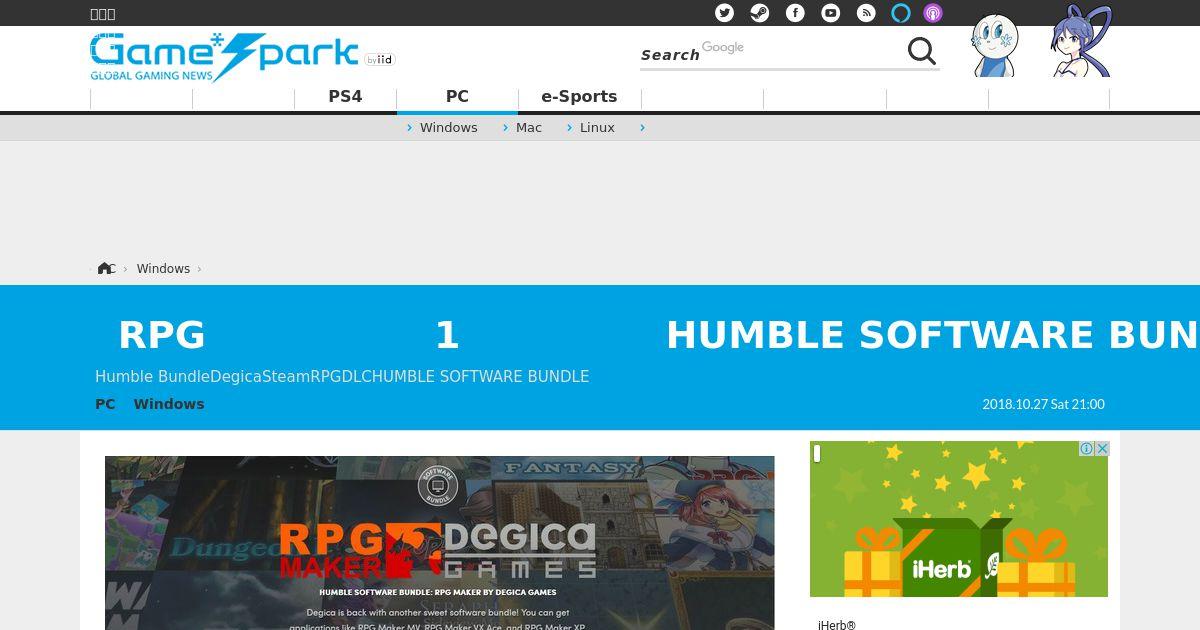The height and width of the screenshot is (630, 1200).
Task: Switch to the PS4 tab
Action: tap(345, 97)
